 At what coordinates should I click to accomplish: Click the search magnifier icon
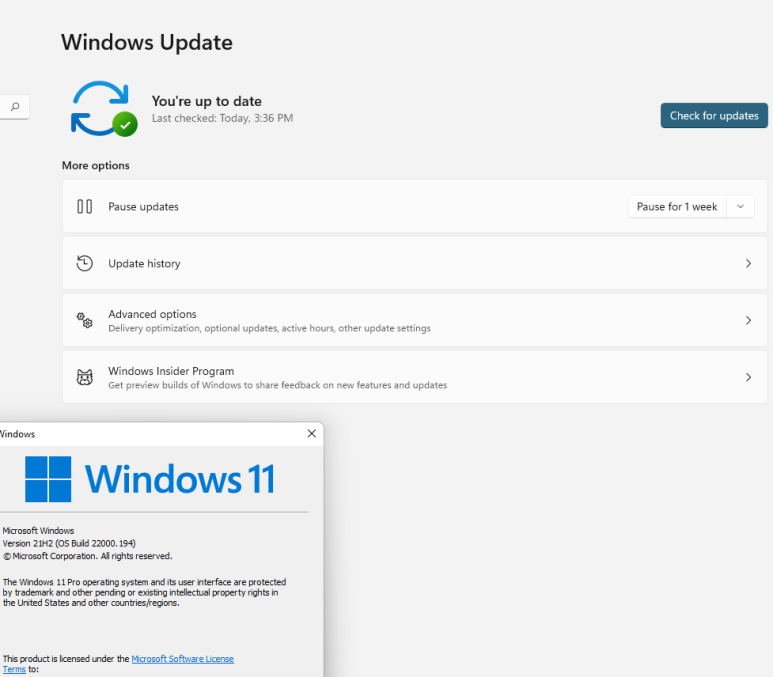(15, 107)
